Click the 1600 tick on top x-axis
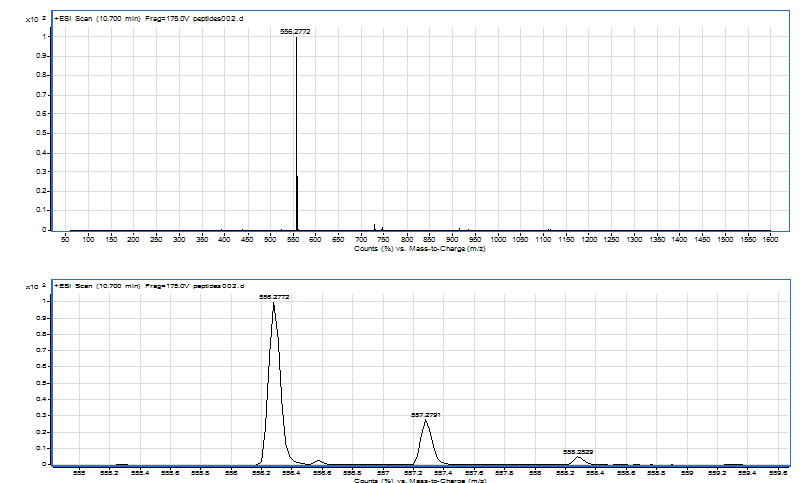This screenshot has height=483, width=811. [770, 239]
